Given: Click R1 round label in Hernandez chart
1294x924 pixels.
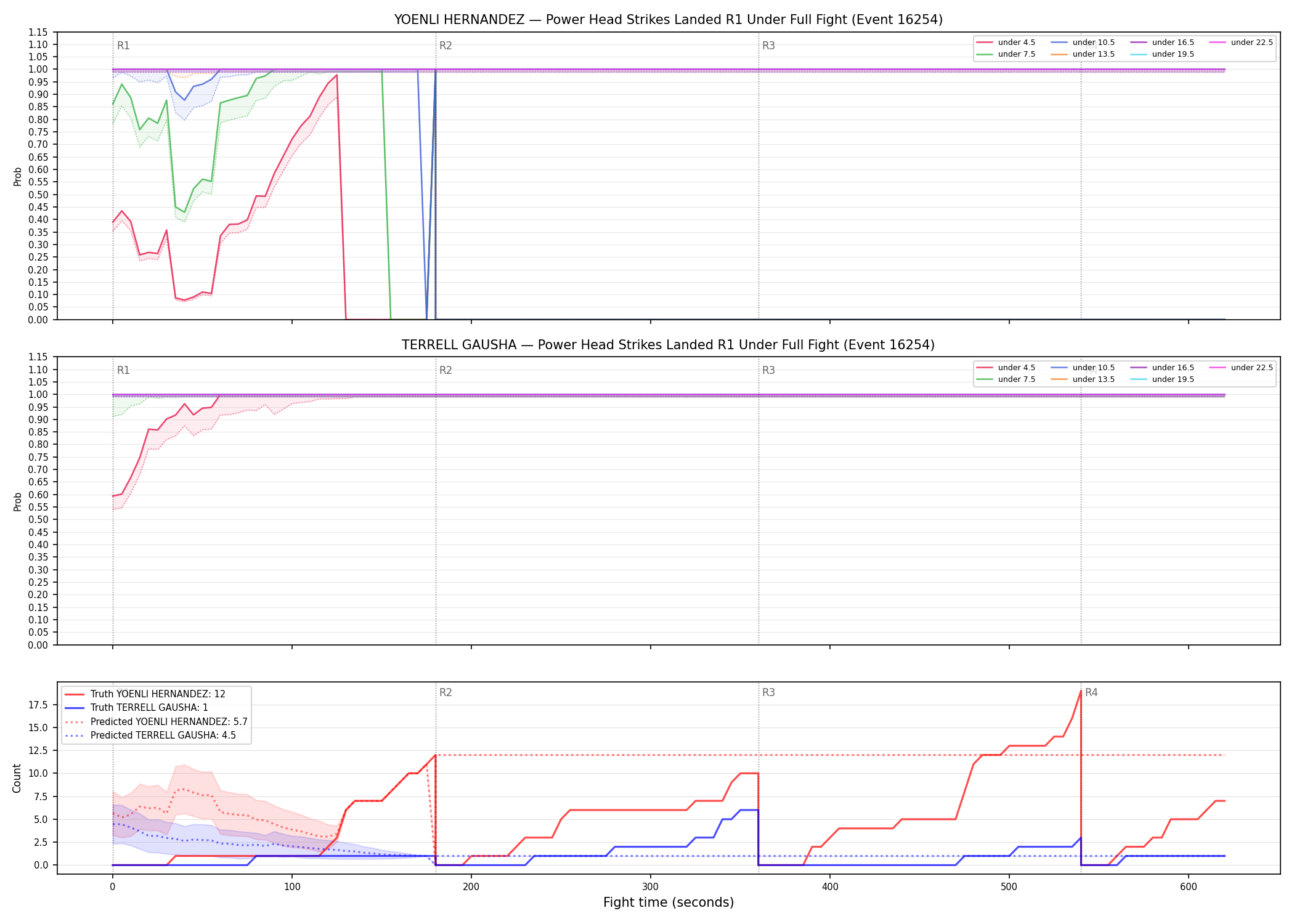Looking at the screenshot, I should pyautogui.click(x=123, y=46).
